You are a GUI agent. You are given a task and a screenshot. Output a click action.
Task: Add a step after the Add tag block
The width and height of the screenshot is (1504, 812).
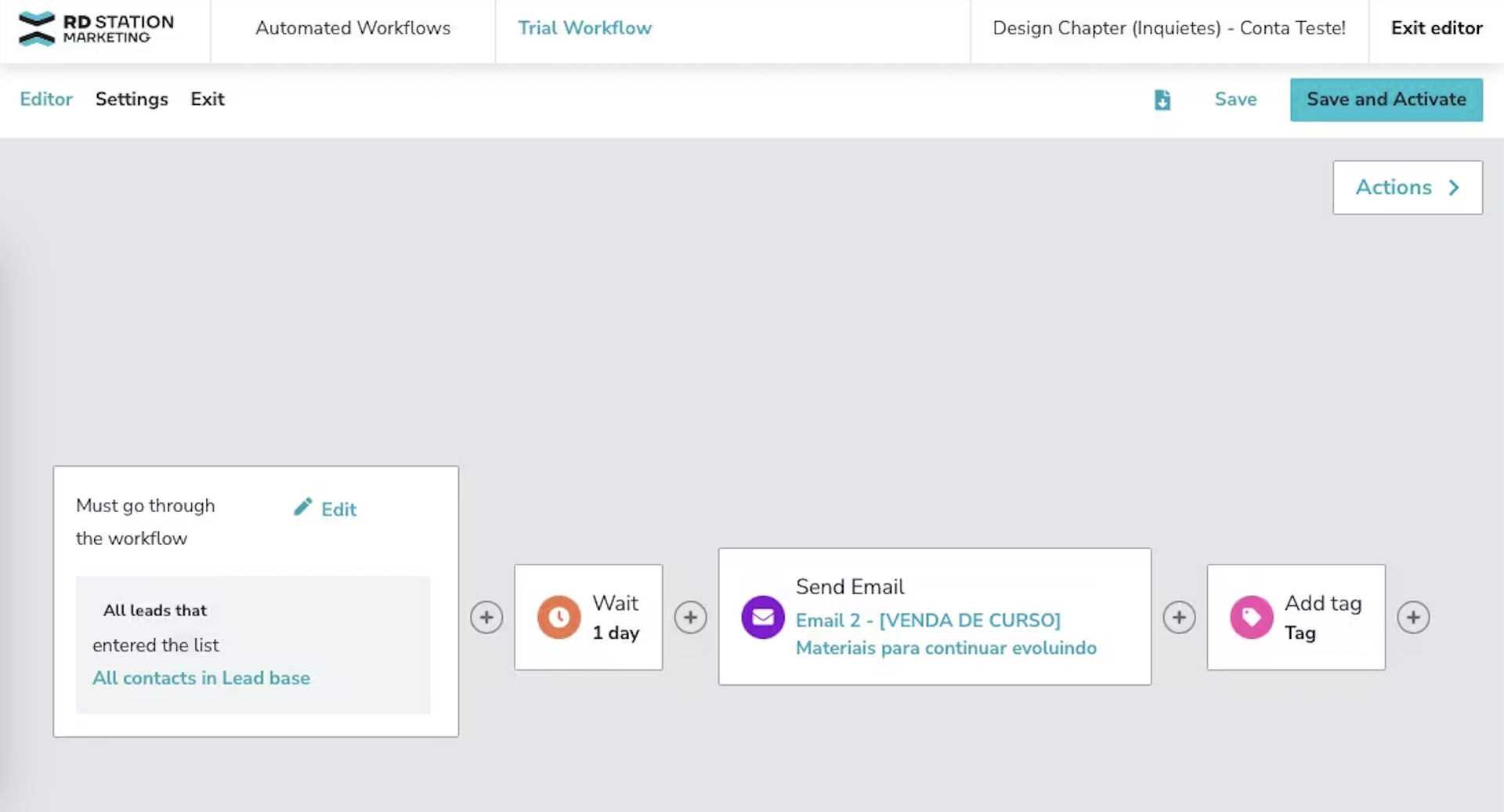(x=1413, y=617)
